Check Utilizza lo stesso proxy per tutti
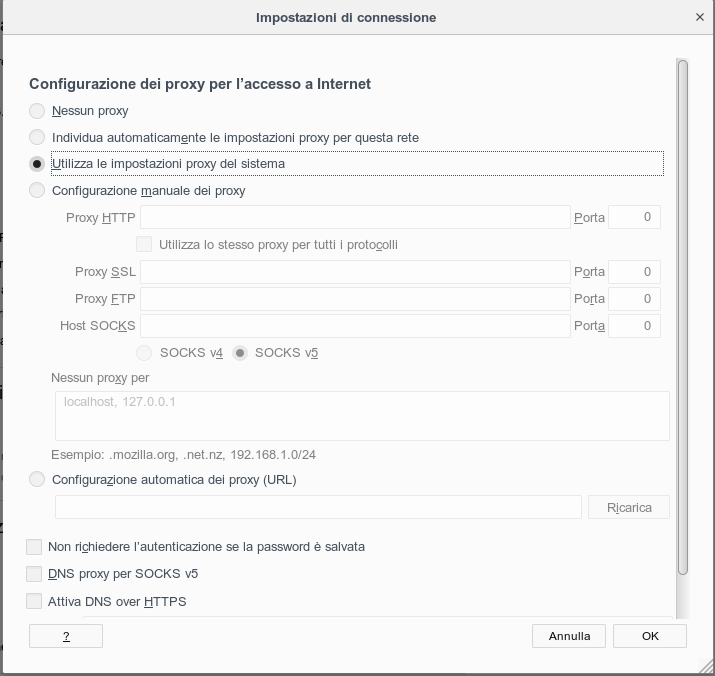 144,244
